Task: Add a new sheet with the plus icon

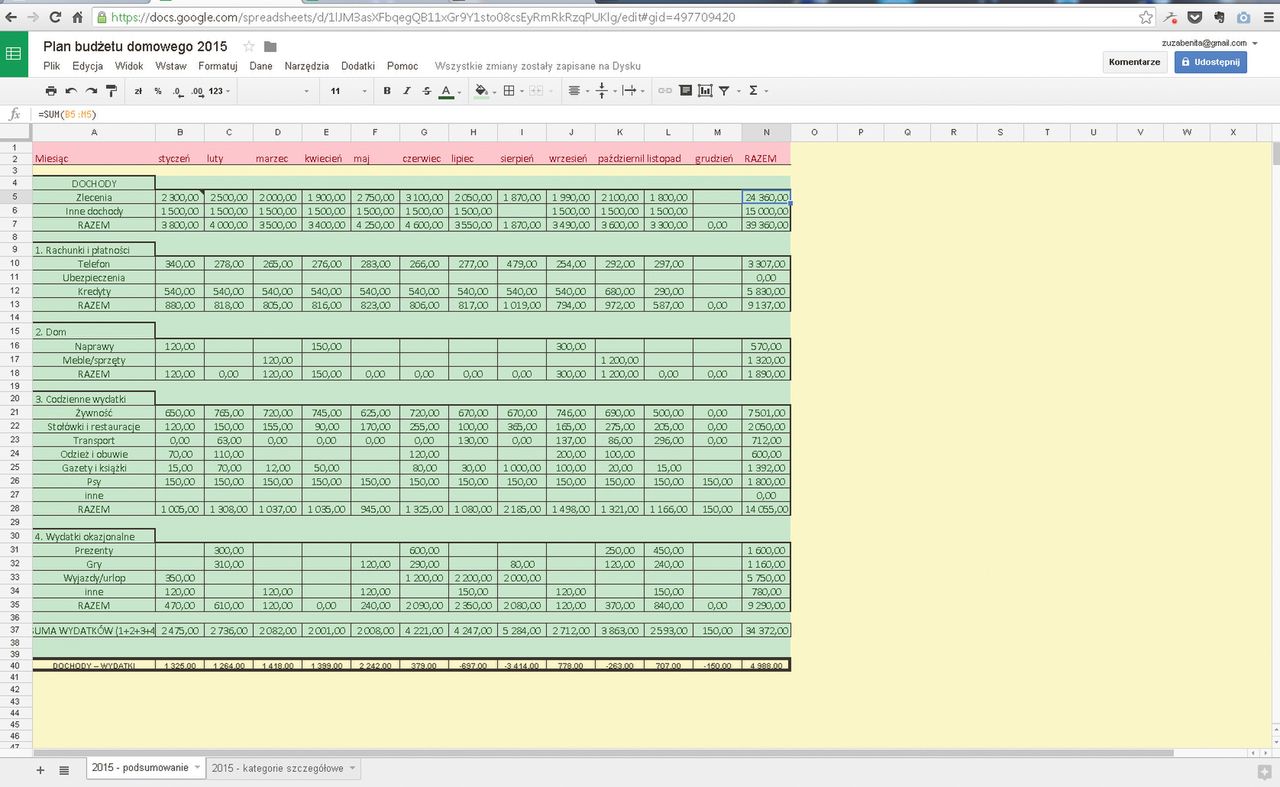Action: click(41, 769)
